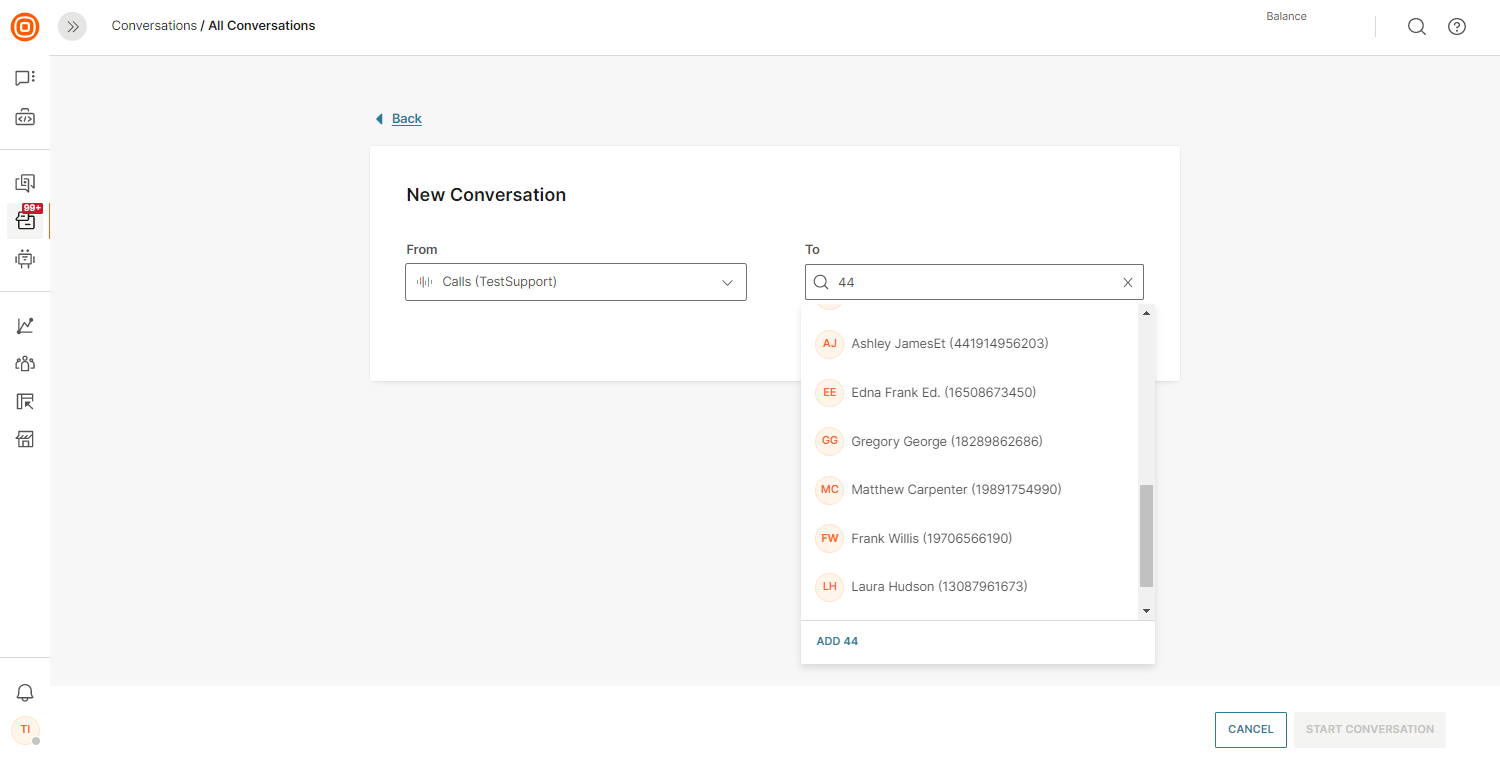
Task: Expand the sidebar with double-chevron button
Action: pos(73,27)
